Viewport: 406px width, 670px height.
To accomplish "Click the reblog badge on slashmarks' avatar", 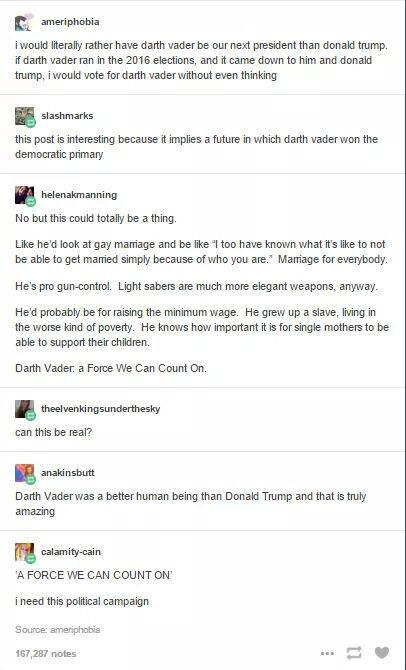I will [30, 123].
